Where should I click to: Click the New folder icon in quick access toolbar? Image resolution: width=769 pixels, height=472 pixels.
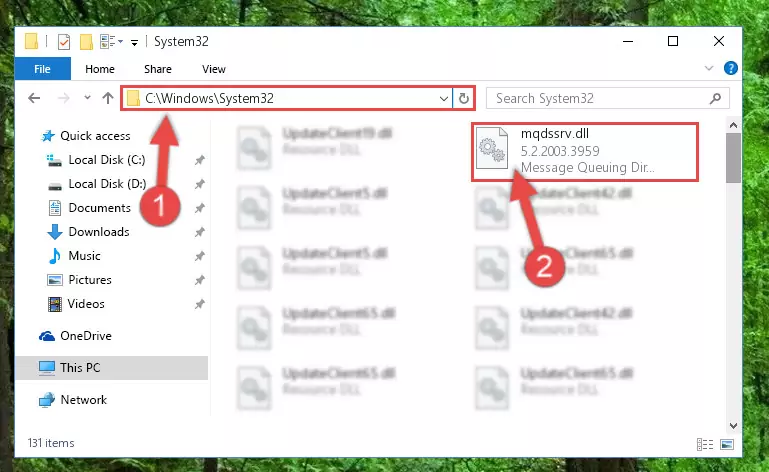[86, 42]
